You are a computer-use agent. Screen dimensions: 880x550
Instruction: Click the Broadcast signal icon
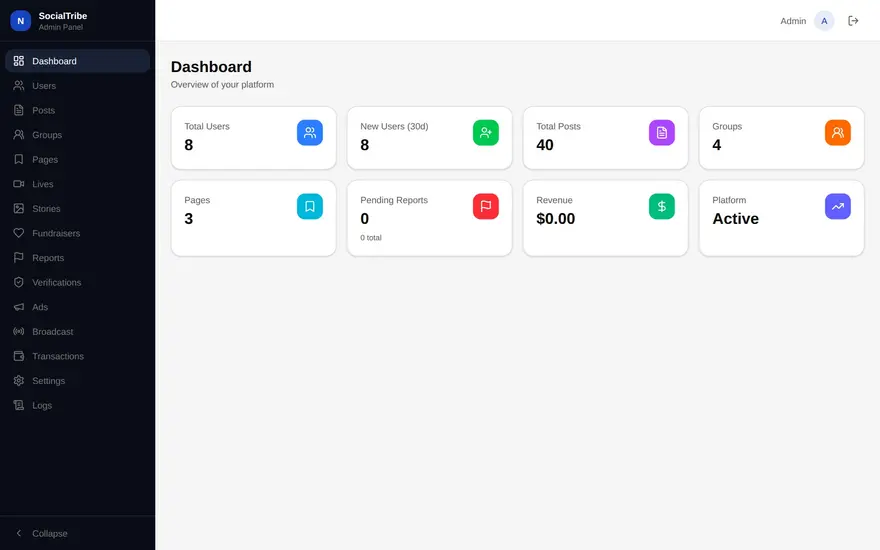pos(19,331)
